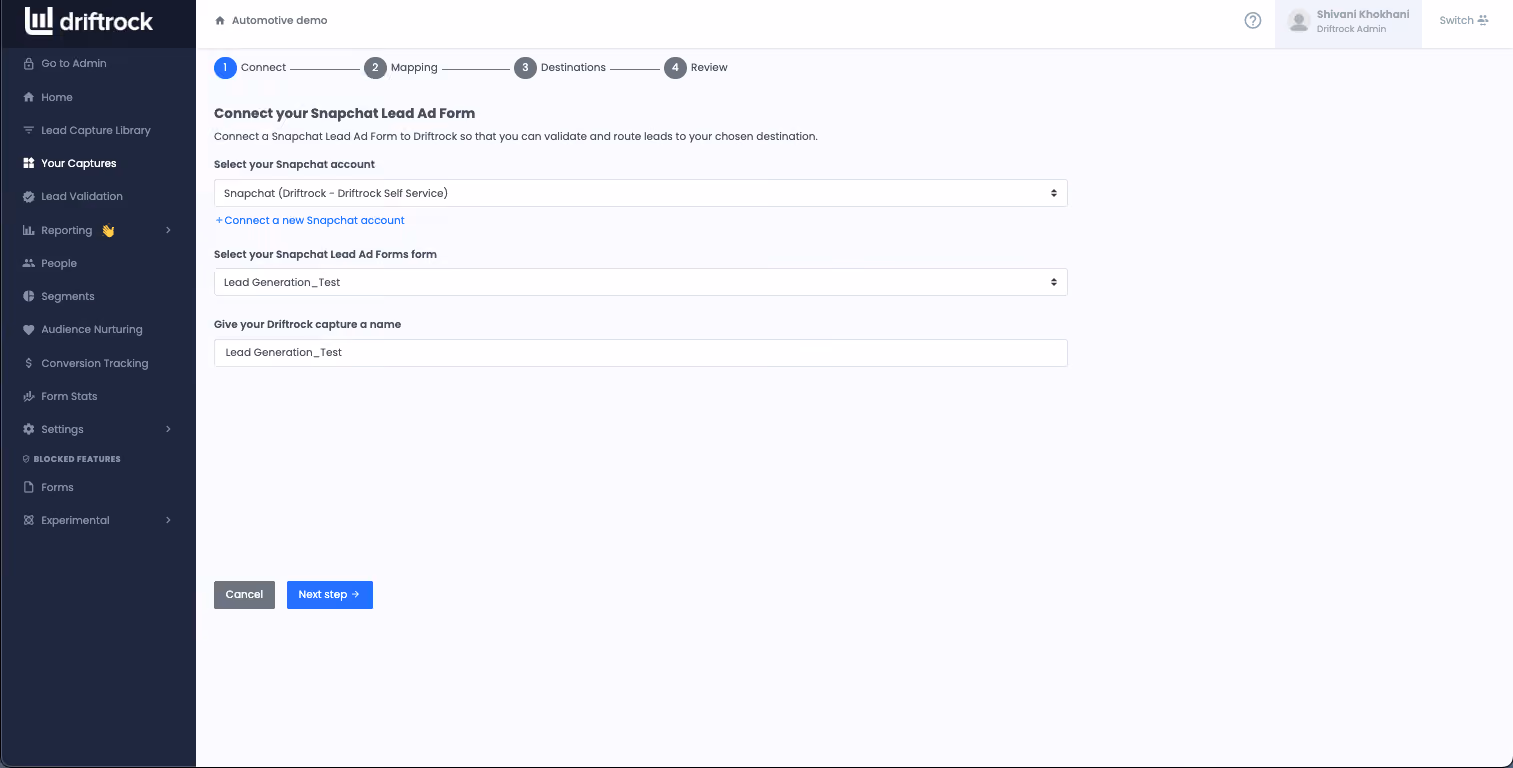Open Shivani Khokhani user profile menu

(1348, 22)
